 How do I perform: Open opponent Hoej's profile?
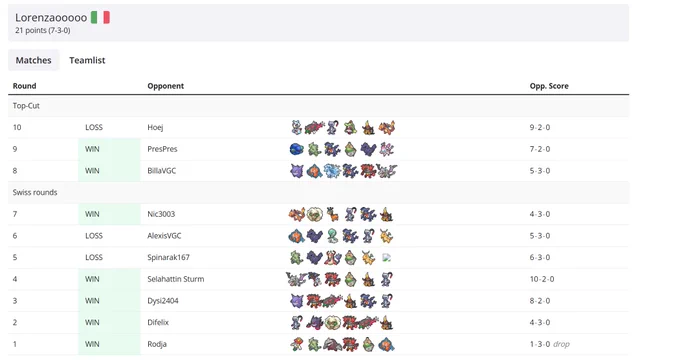(x=155, y=127)
